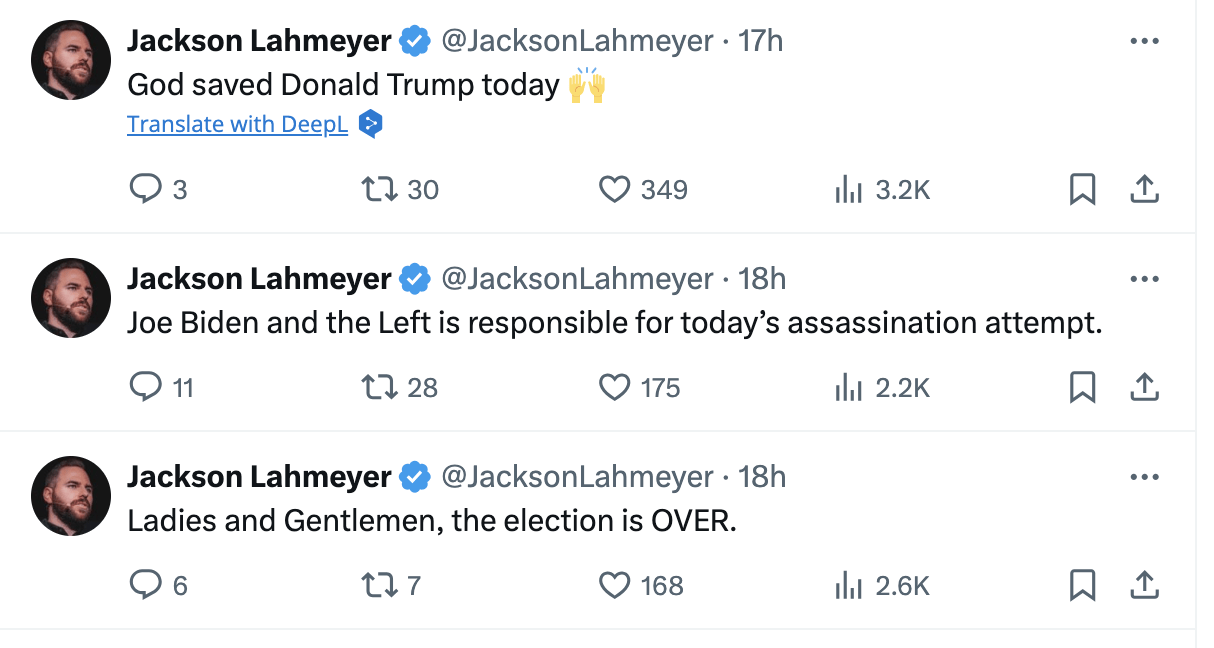Click the DeepL logo icon

[370, 124]
